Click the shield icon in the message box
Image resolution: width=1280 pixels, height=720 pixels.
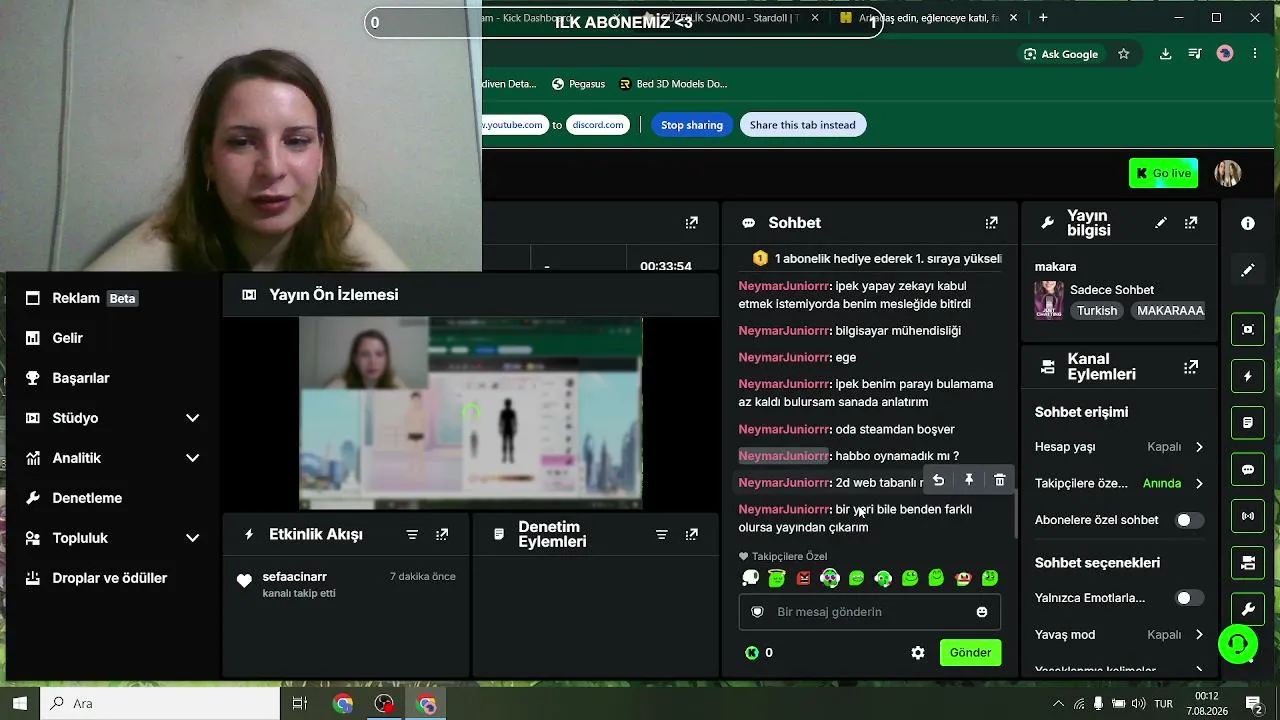(757, 612)
